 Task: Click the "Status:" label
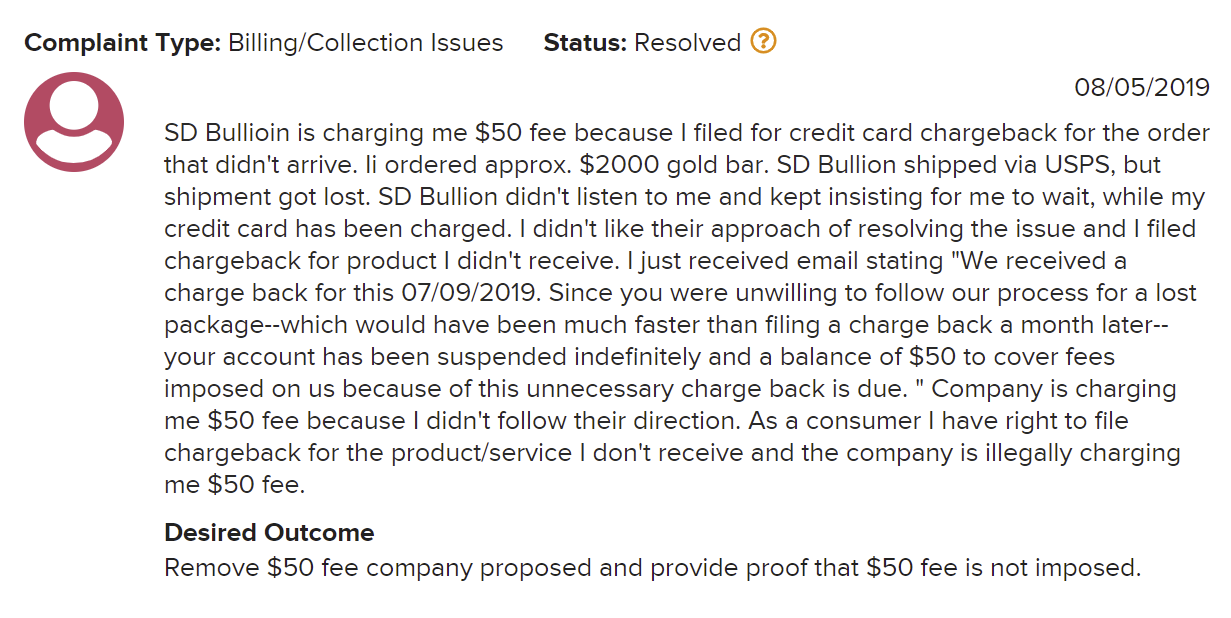click(585, 43)
